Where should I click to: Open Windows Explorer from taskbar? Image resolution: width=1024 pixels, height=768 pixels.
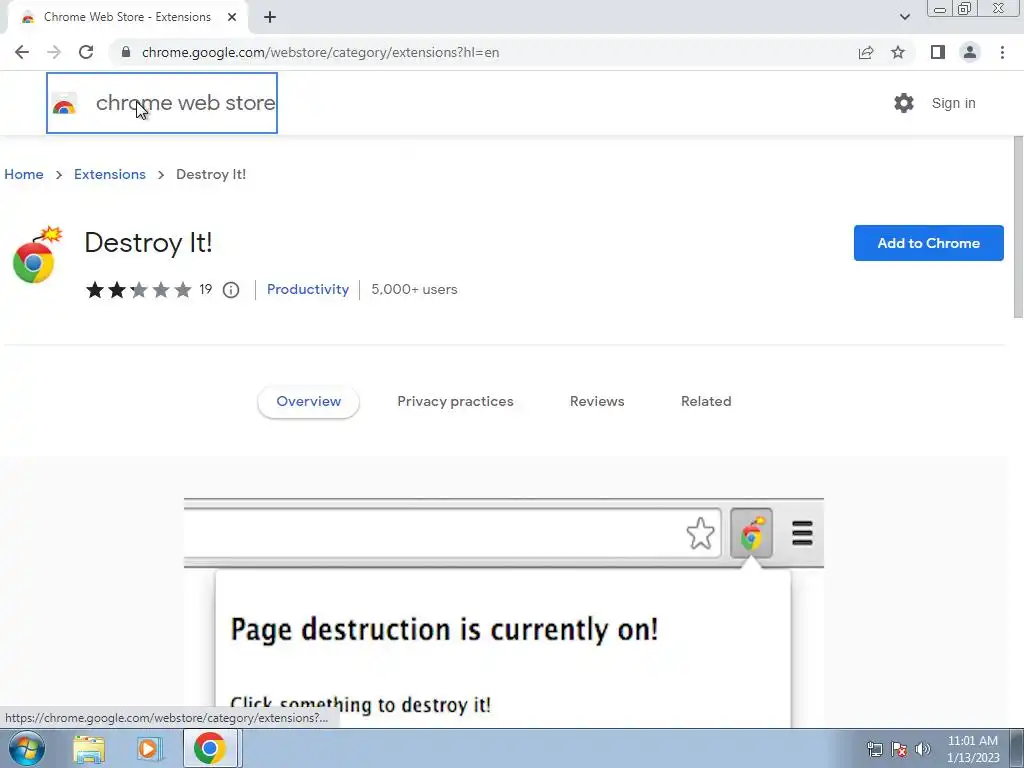[x=89, y=748]
